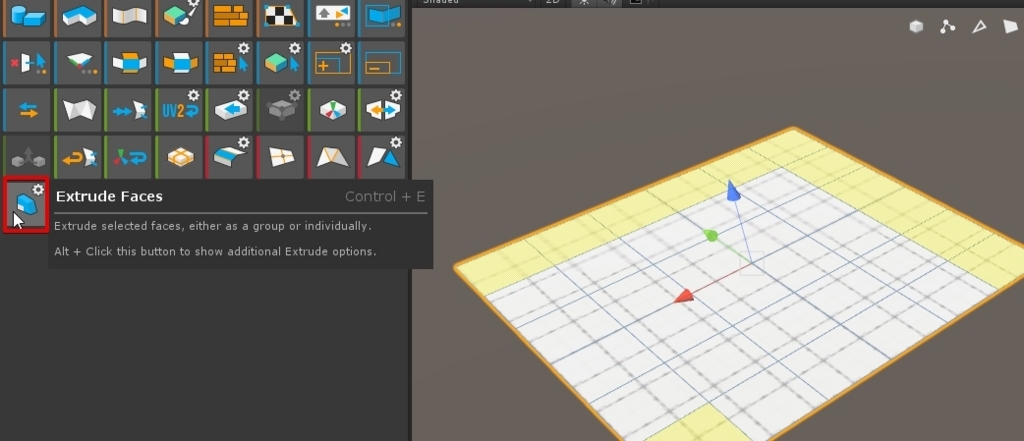Click Triangulate Faces (face with orange V)
This screenshot has width=1024, height=441.
[332, 157]
